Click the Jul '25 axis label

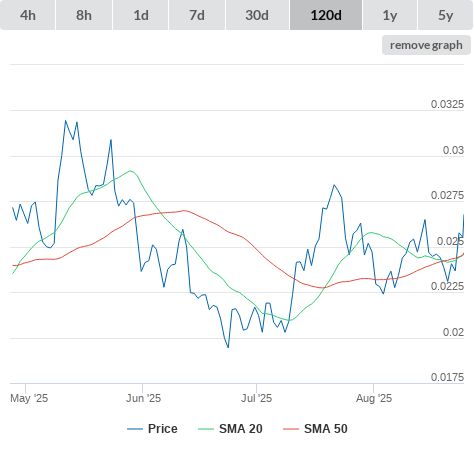[x=256, y=398]
